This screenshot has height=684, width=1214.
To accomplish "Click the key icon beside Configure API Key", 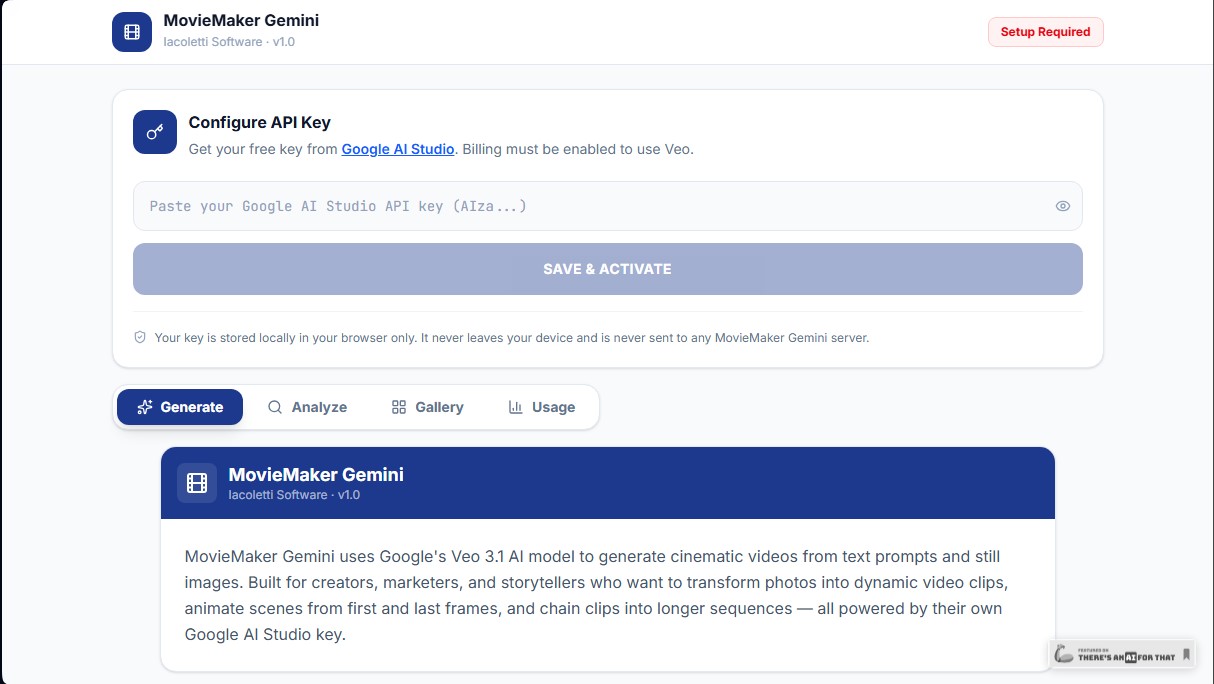I will pos(155,132).
